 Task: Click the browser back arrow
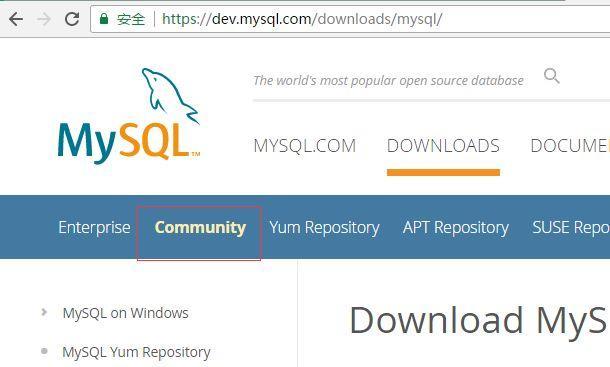point(16,19)
